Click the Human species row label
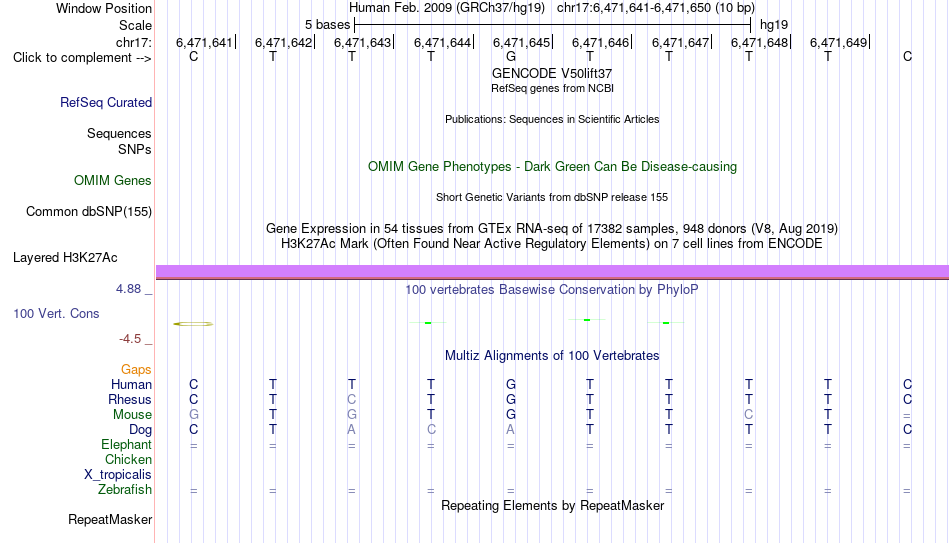Screen dimensions: 950x543 tap(131, 384)
